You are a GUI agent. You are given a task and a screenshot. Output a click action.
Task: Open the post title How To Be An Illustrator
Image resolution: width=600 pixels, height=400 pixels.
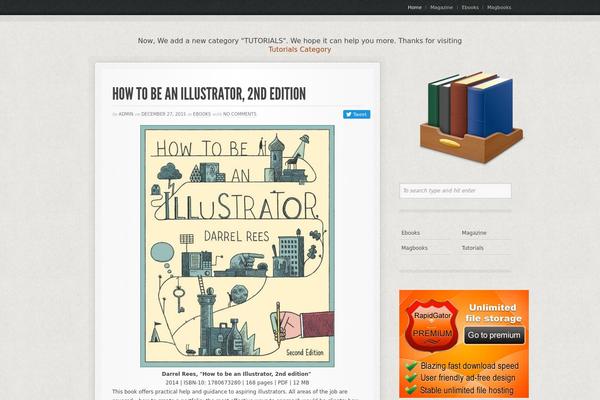pyautogui.click(x=209, y=94)
